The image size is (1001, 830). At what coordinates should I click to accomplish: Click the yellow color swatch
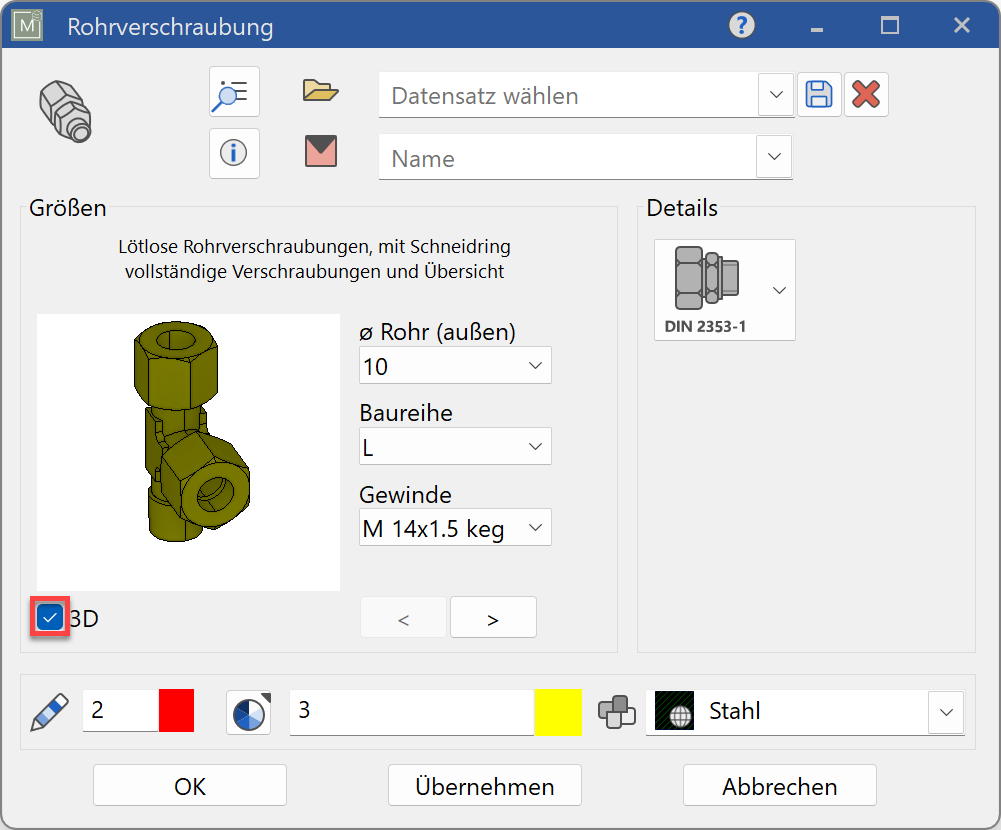[558, 711]
